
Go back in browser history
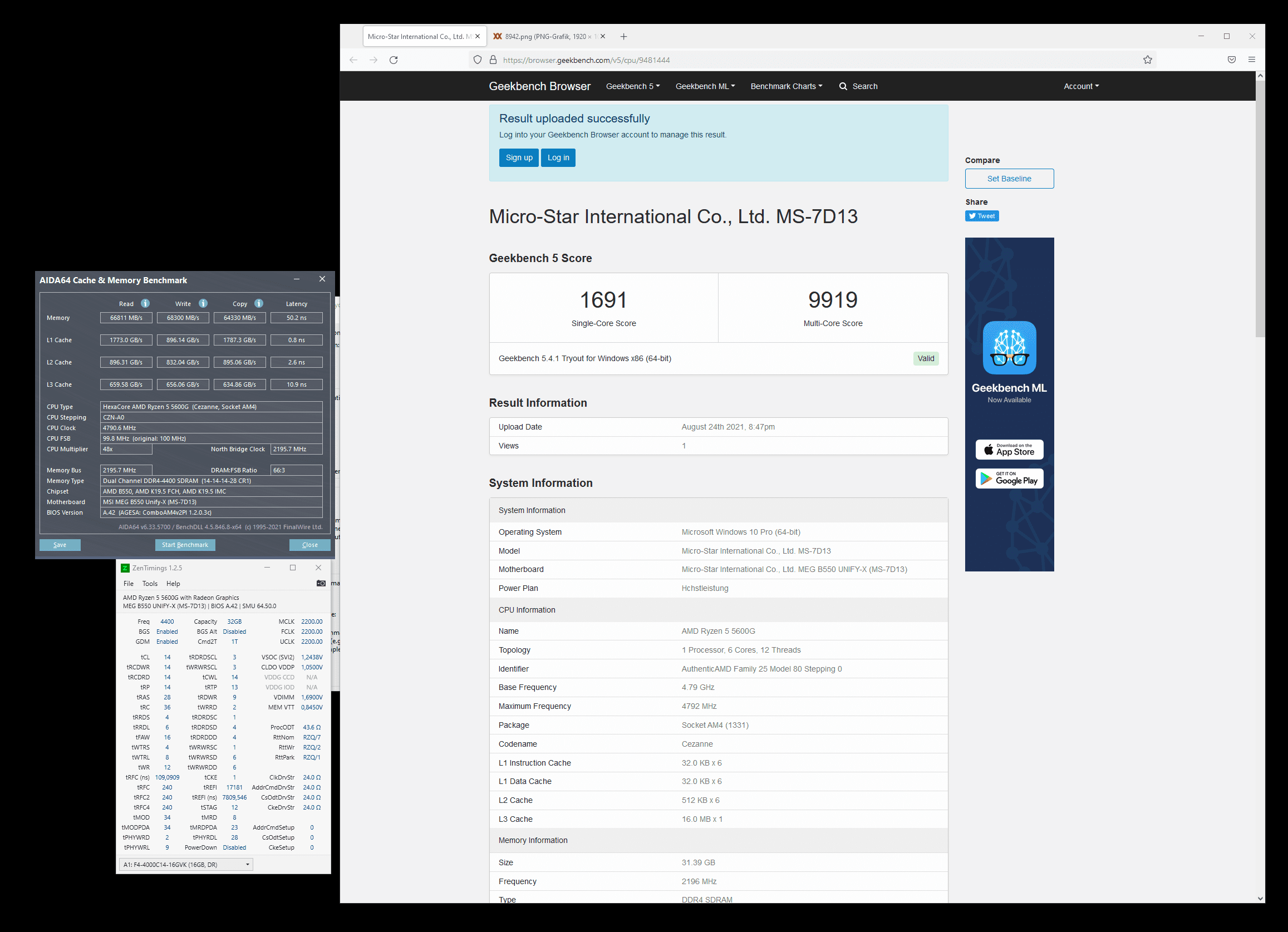(x=353, y=60)
